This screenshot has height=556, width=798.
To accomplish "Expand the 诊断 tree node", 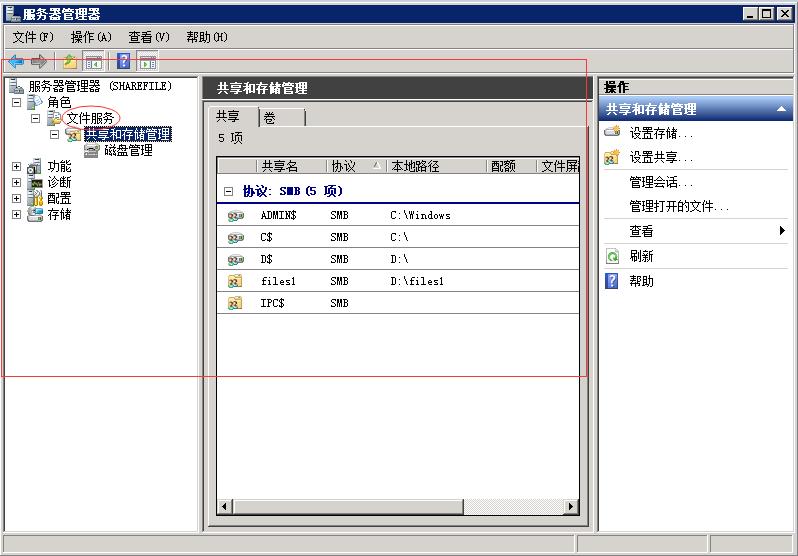I will coord(16,182).
